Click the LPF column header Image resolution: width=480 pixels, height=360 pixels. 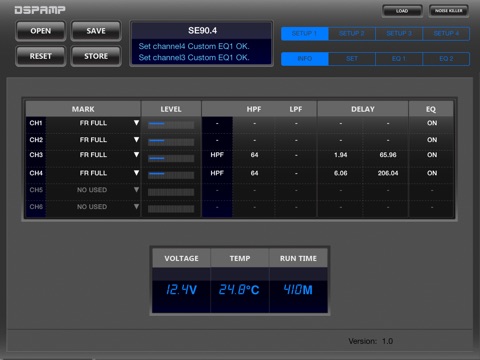[x=296, y=109]
